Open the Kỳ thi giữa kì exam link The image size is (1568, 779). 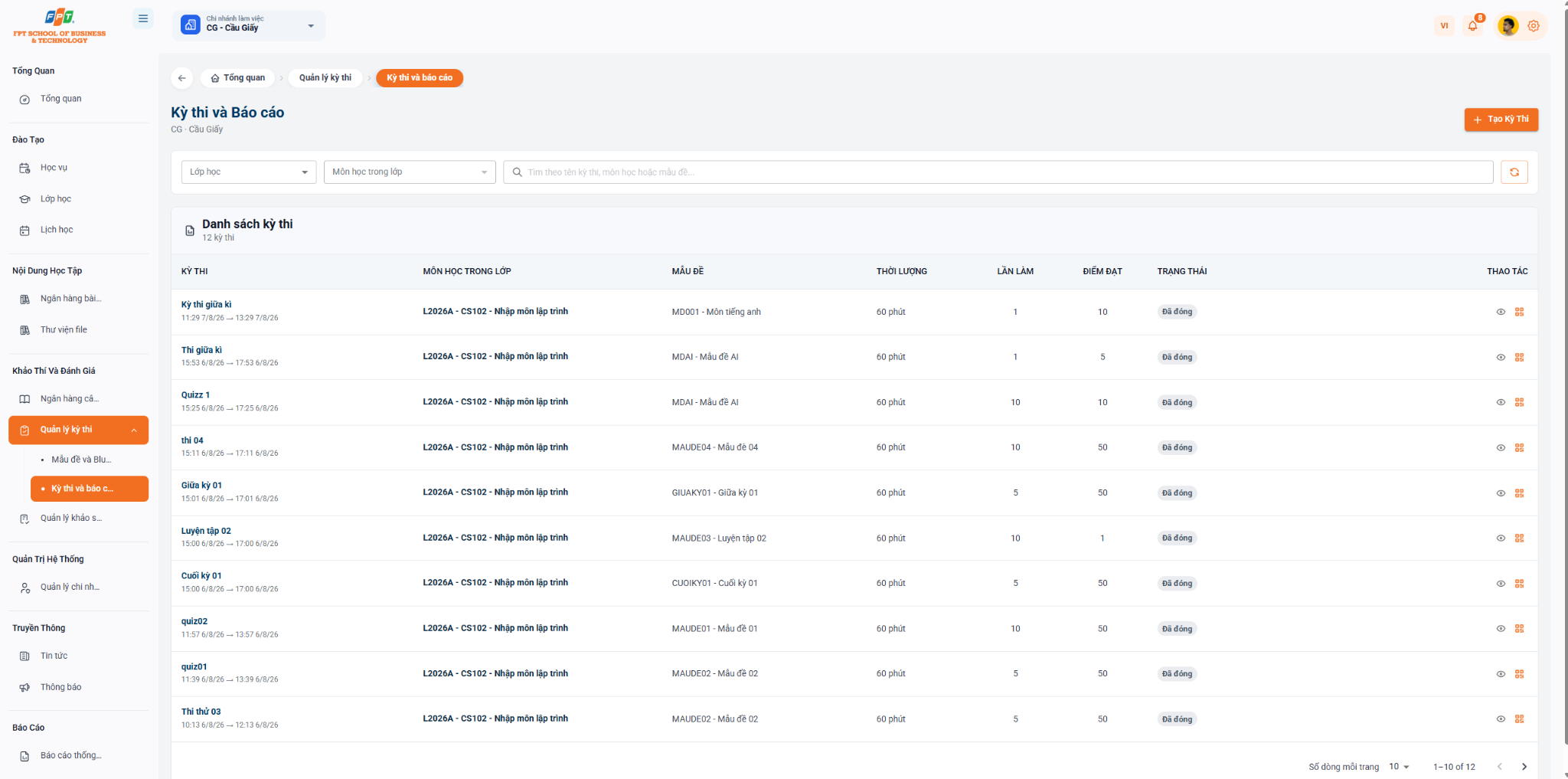coord(206,305)
